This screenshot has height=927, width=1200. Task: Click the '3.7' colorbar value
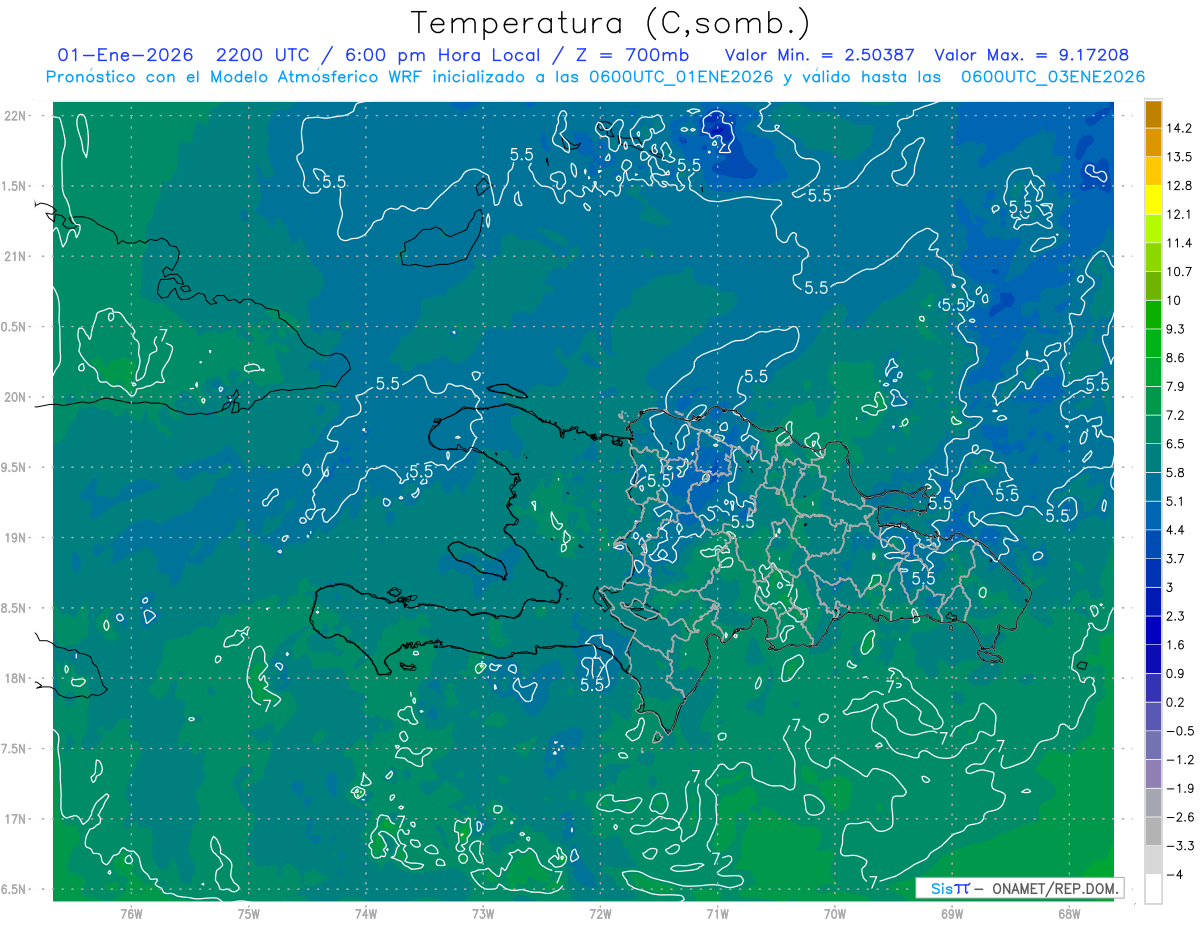pos(1177,558)
